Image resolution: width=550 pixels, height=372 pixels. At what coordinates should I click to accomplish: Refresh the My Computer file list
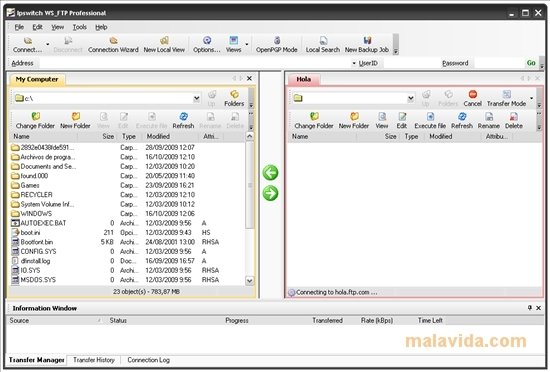[x=183, y=121]
